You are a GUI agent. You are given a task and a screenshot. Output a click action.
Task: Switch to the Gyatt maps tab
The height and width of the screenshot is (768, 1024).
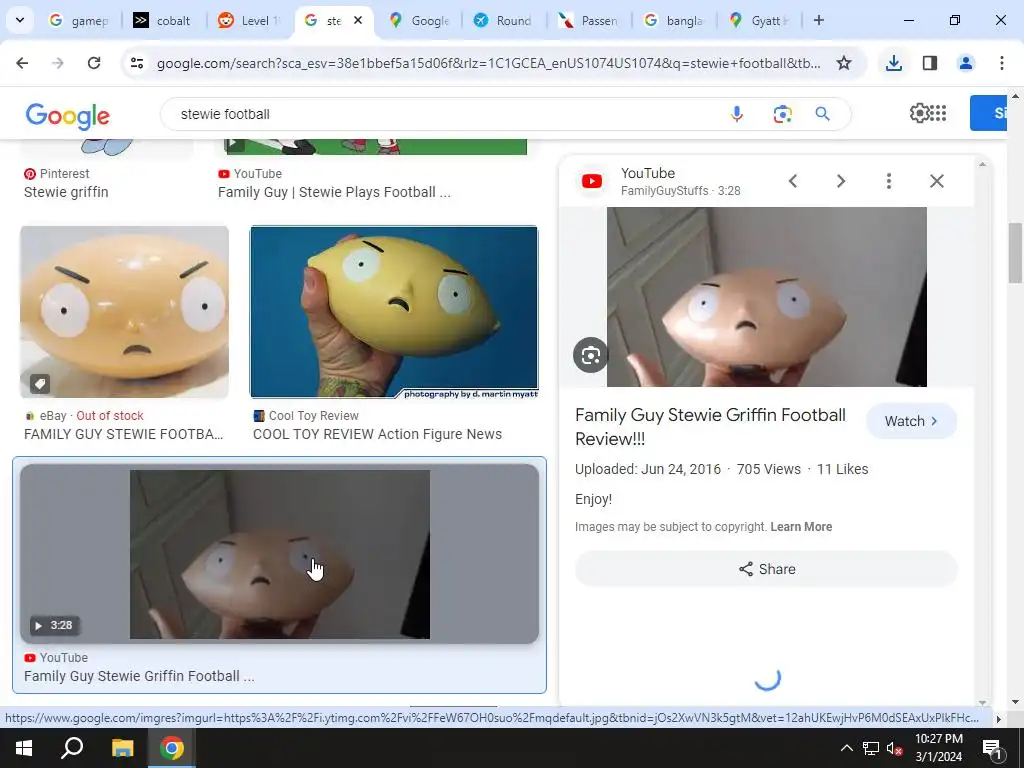tap(758, 20)
